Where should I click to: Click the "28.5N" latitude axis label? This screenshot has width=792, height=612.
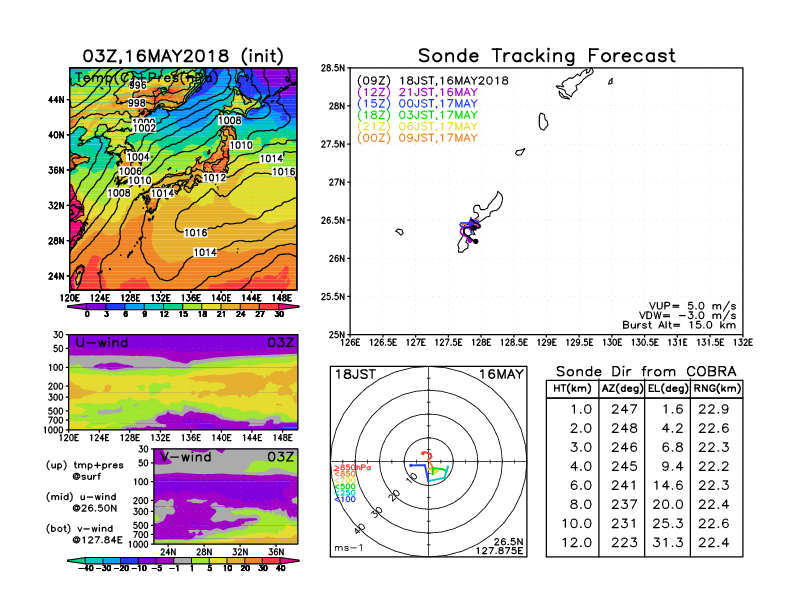[x=333, y=68]
